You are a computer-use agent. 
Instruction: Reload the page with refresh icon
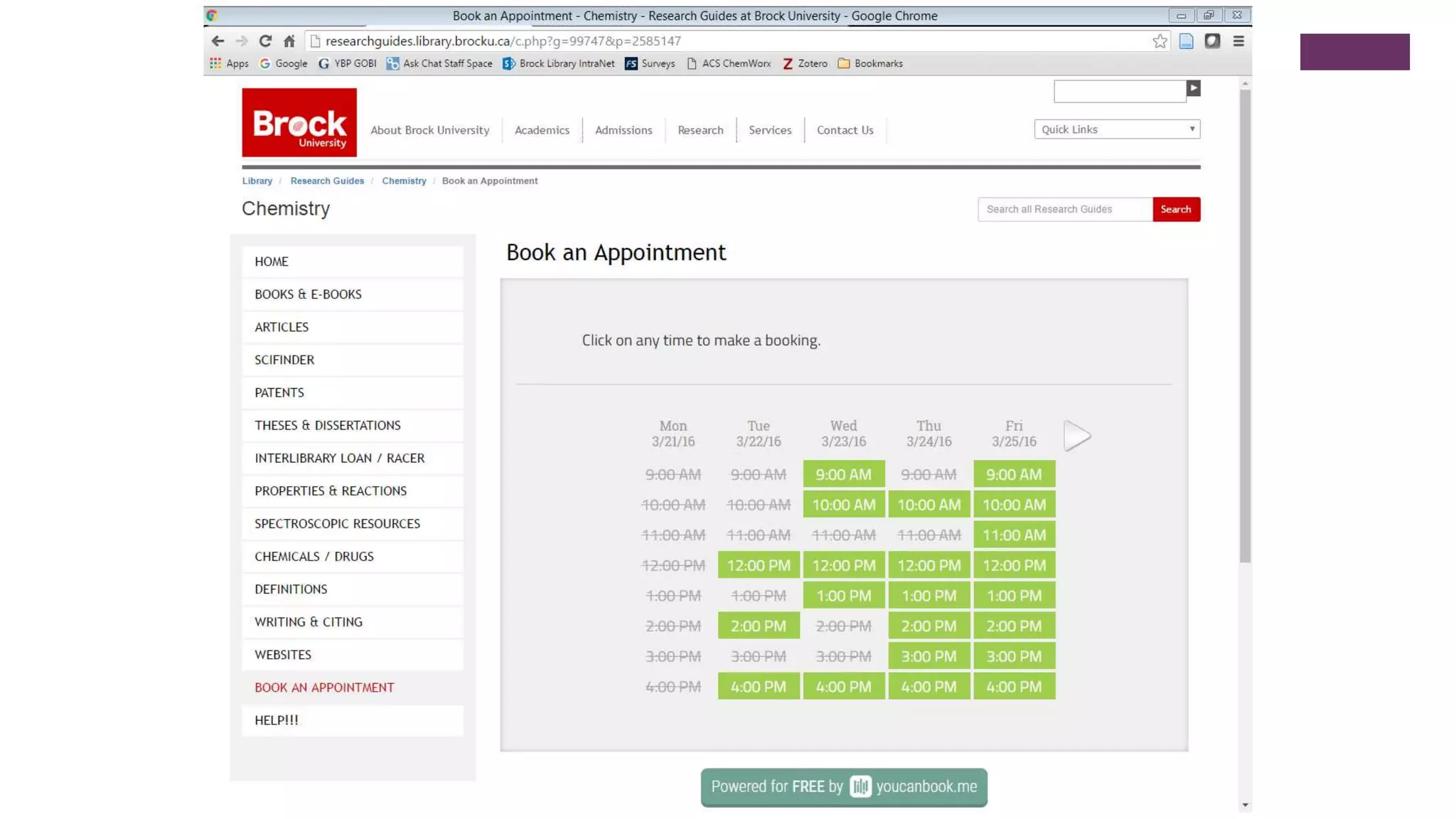(x=265, y=41)
